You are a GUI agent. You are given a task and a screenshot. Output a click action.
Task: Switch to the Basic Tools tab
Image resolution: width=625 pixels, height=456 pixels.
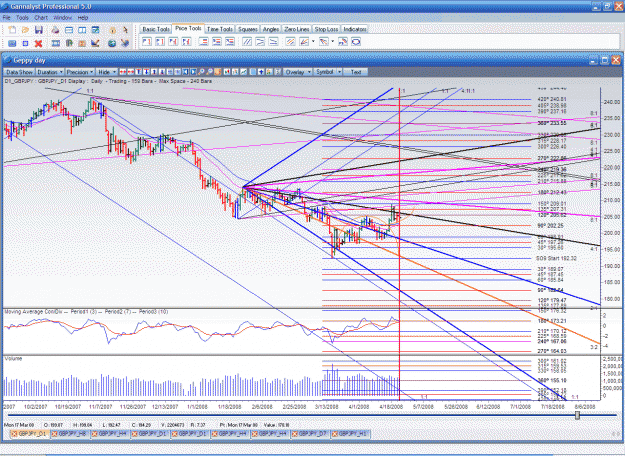click(156, 29)
